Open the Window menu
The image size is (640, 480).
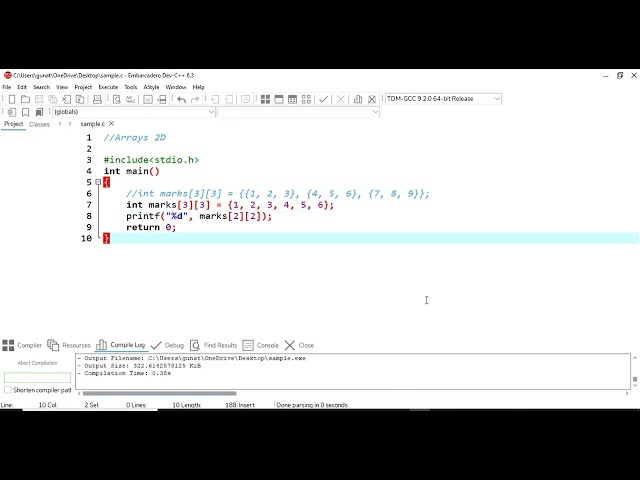click(176, 87)
